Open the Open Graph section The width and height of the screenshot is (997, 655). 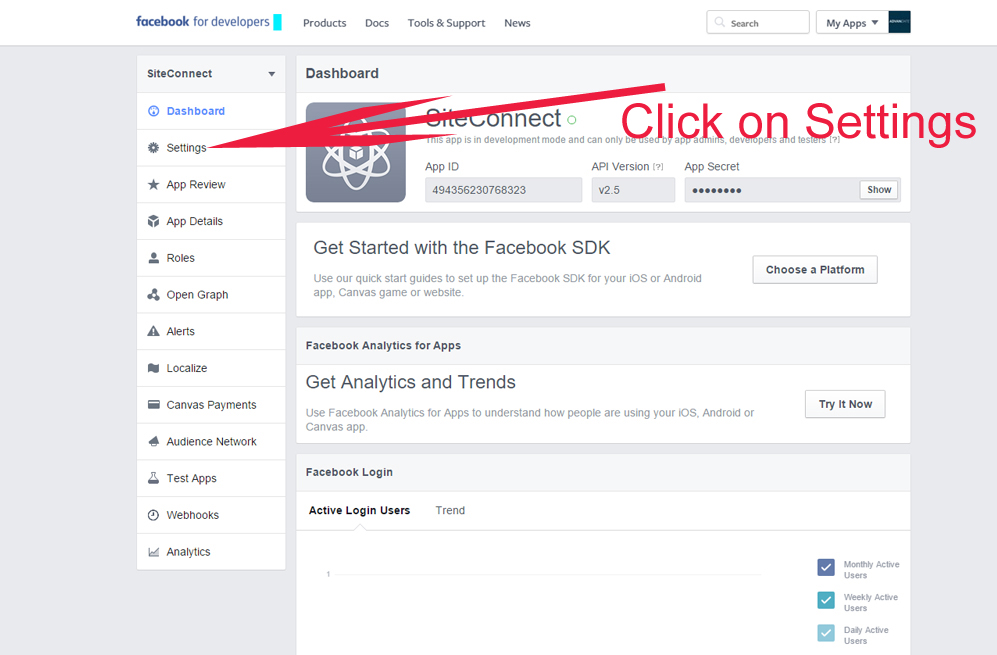pyautogui.click(x=211, y=294)
